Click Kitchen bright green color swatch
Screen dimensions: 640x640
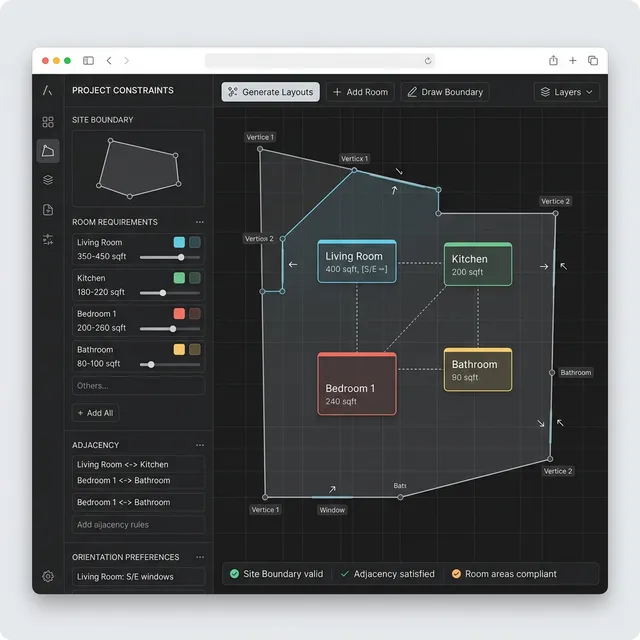179,278
